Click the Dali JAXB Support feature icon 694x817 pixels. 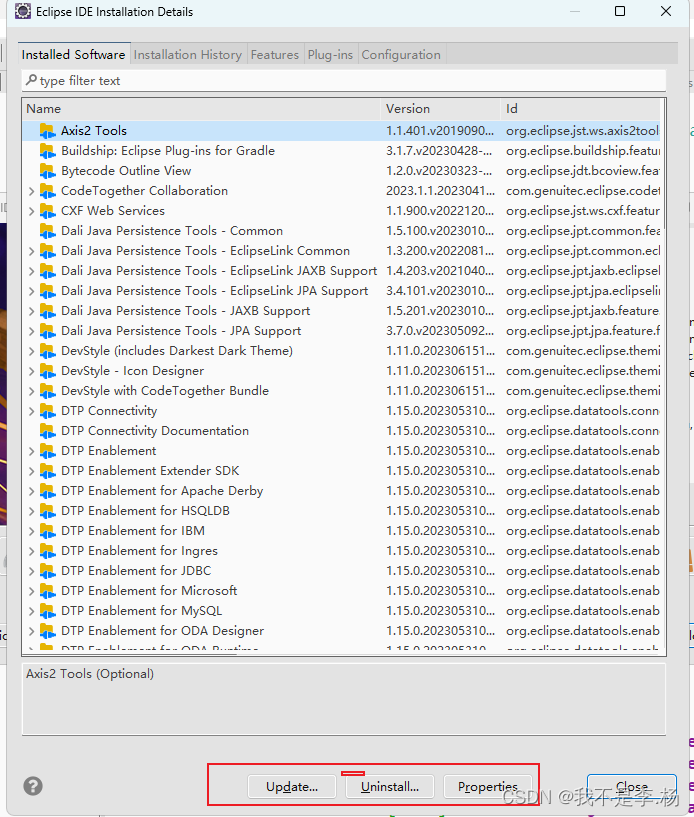[x=47, y=311]
